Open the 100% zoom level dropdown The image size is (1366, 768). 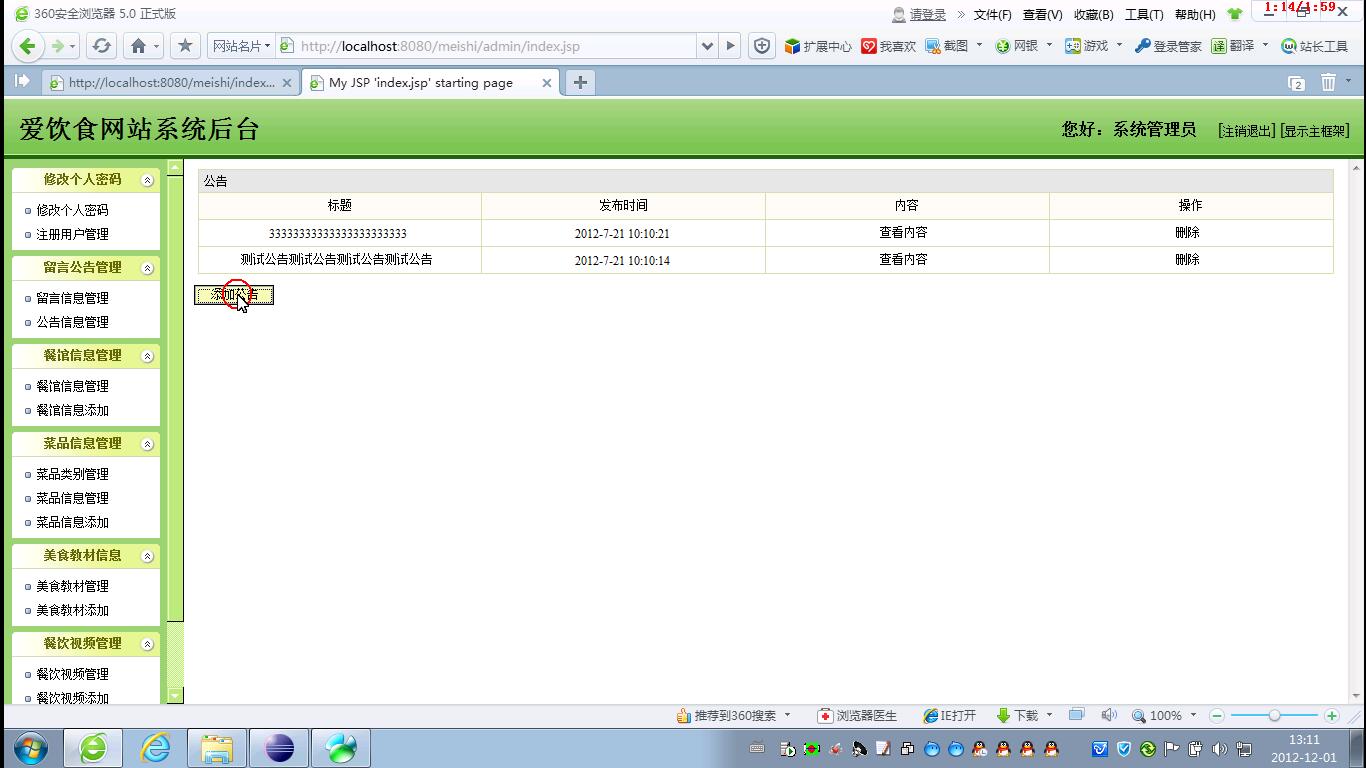[1193, 715]
